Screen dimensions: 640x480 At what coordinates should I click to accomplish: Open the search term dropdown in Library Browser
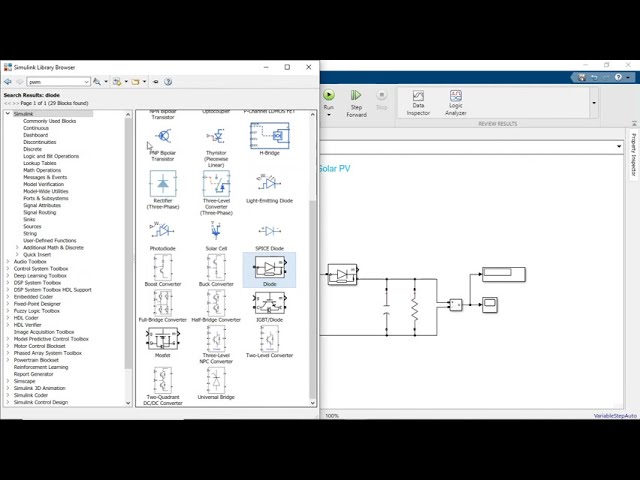point(87,82)
